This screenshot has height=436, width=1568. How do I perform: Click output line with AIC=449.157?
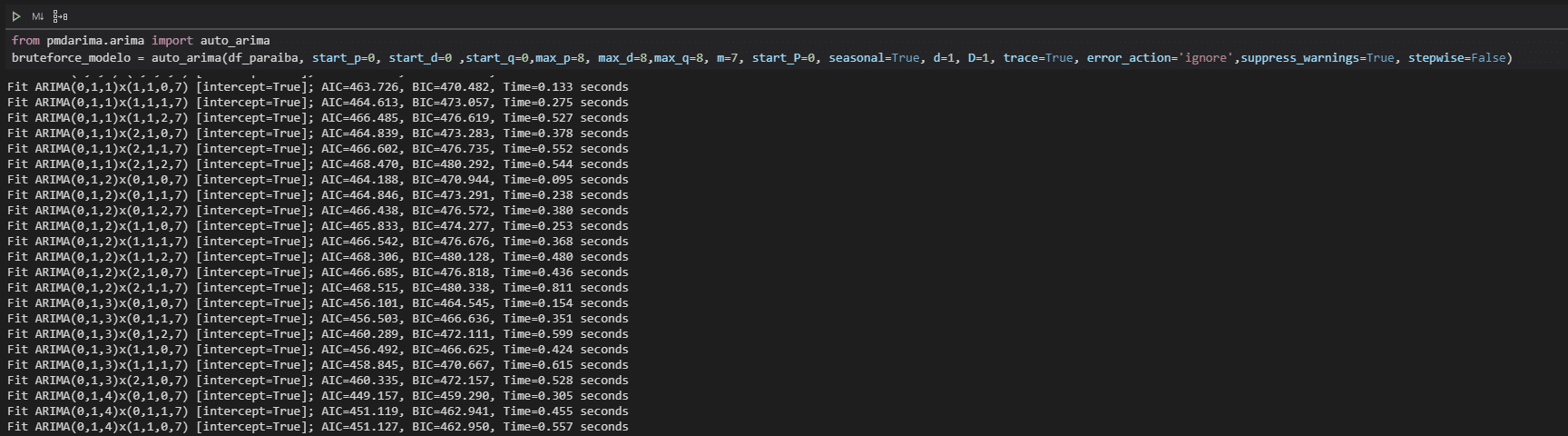click(x=318, y=395)
